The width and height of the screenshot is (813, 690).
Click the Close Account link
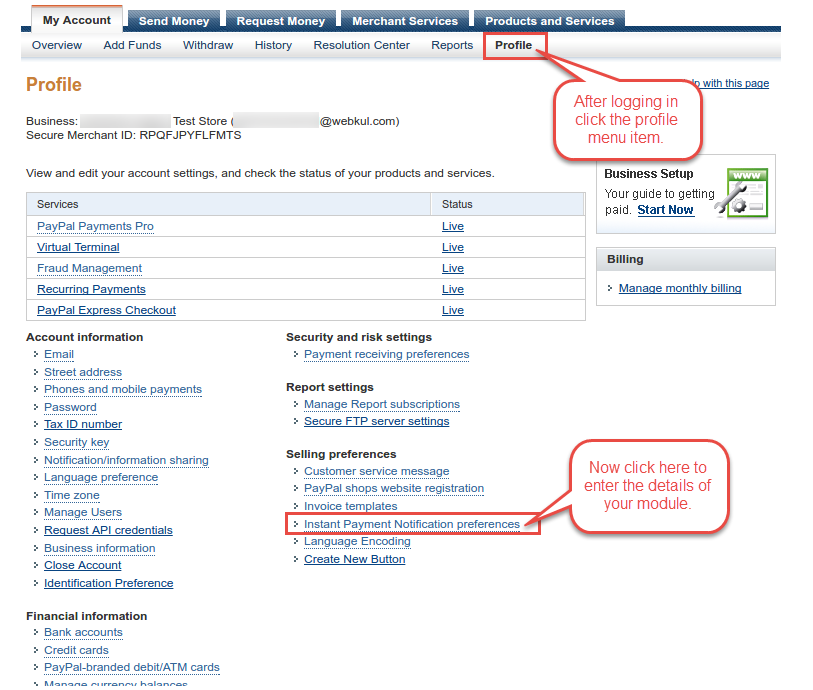click(x=83, y=566)
